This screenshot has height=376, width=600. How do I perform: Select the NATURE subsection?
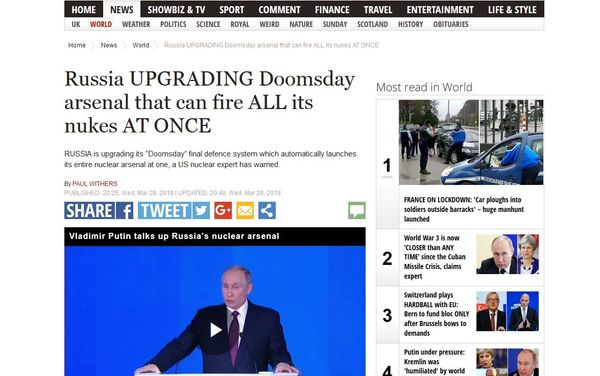301,24
